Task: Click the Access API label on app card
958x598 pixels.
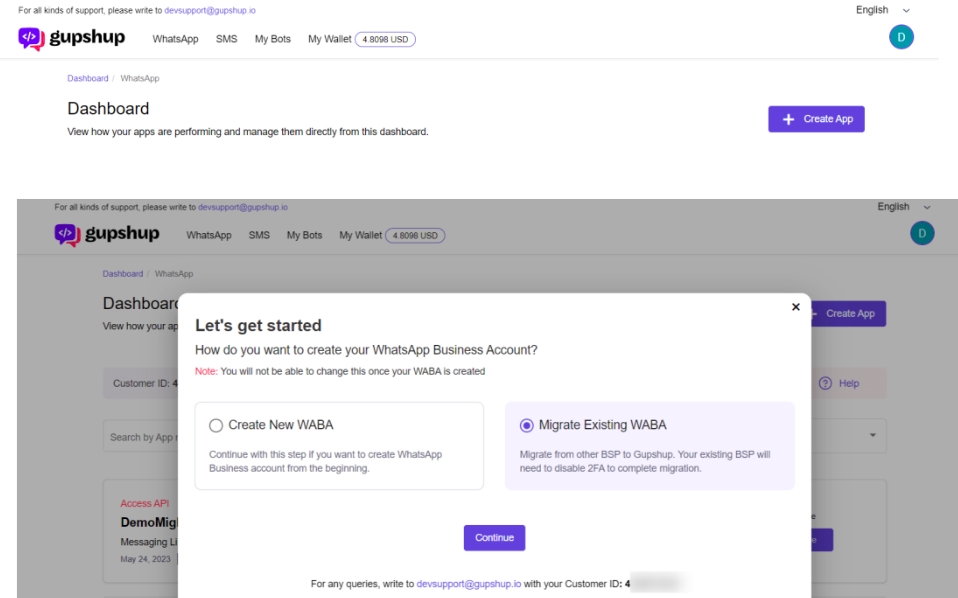Action: tap(145, 503)
